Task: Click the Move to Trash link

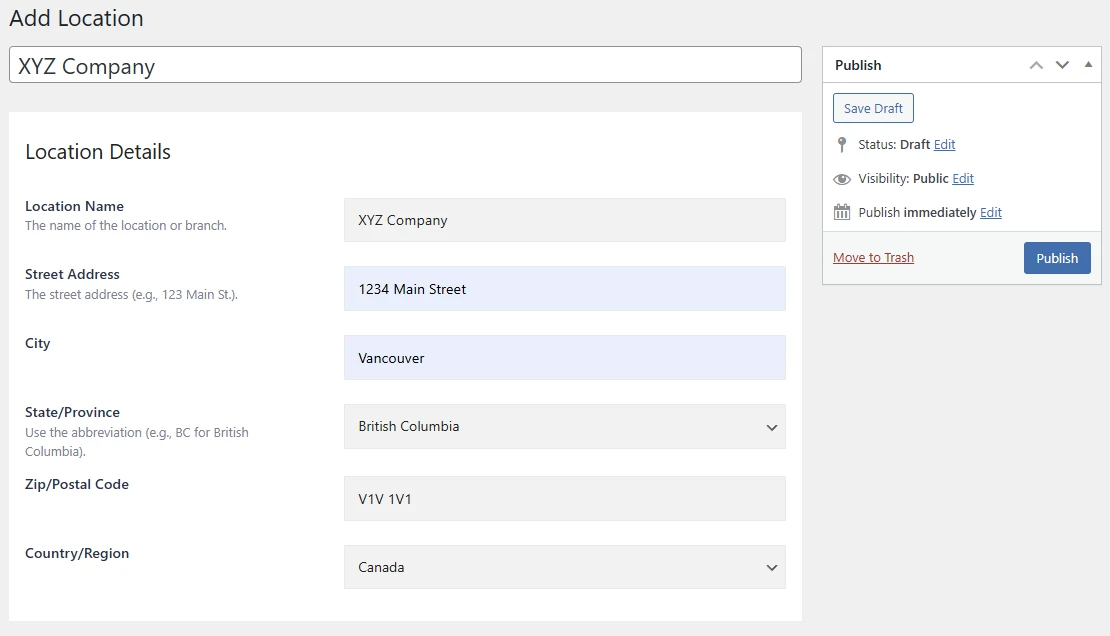Action: (x=873, y=257)
